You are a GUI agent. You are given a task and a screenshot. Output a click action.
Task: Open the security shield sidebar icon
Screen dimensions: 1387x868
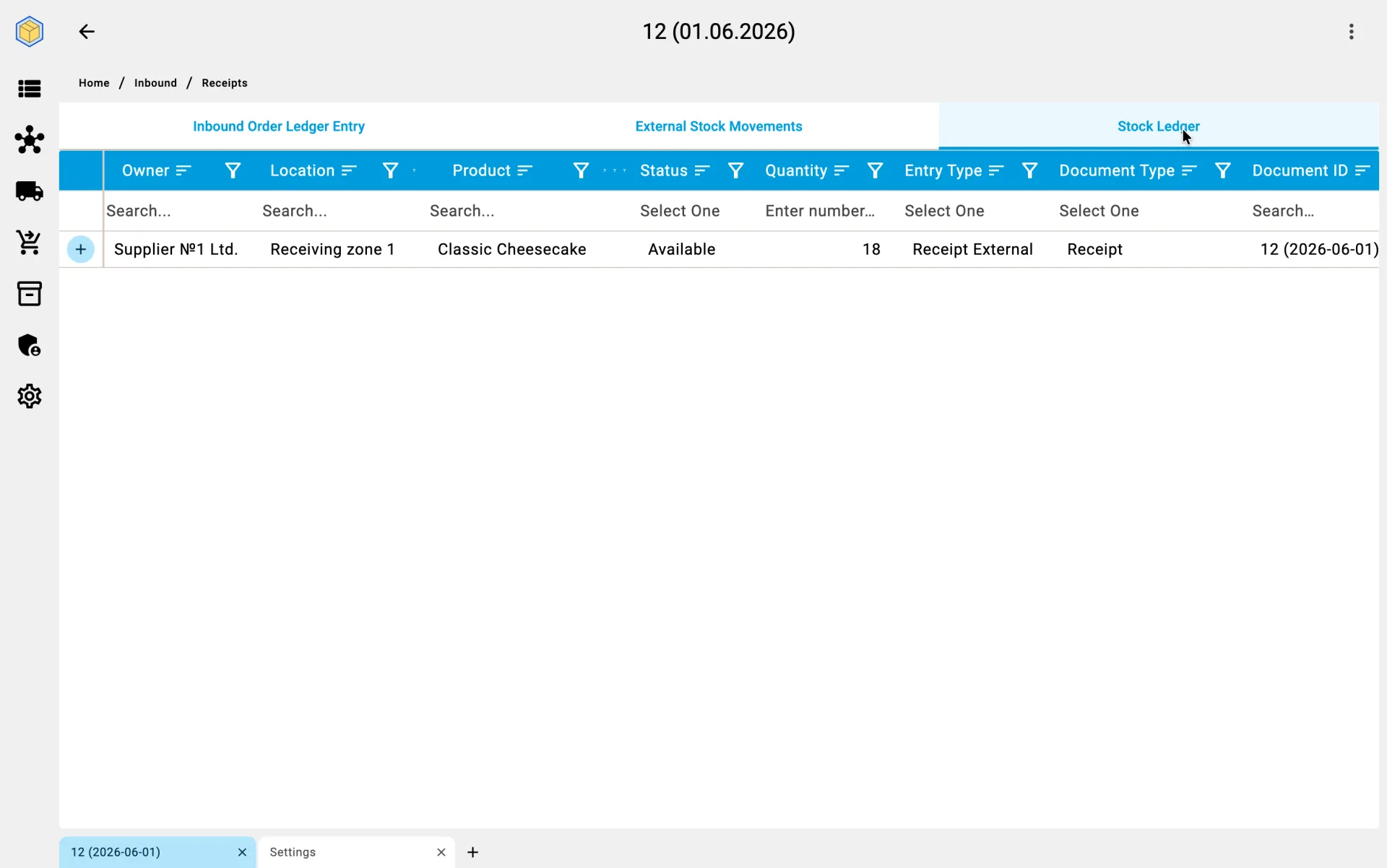click(30, 345)
